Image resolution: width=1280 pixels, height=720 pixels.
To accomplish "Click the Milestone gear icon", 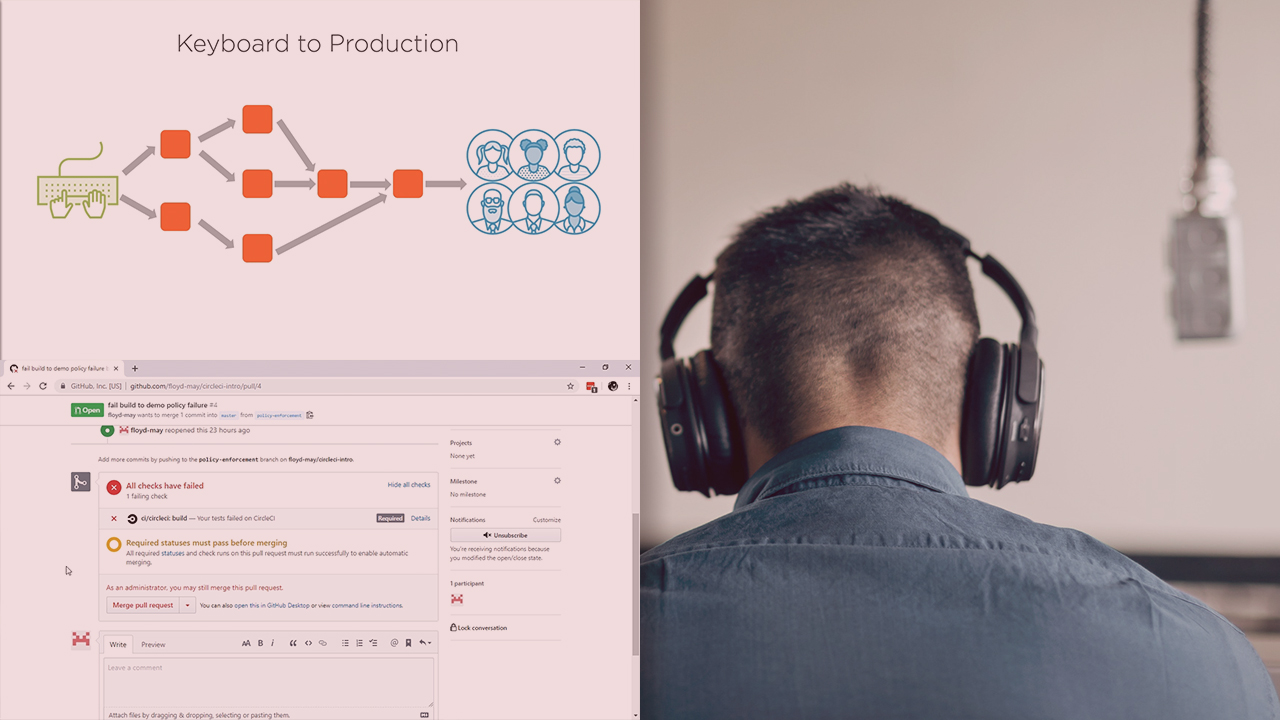I will (557, 480).
